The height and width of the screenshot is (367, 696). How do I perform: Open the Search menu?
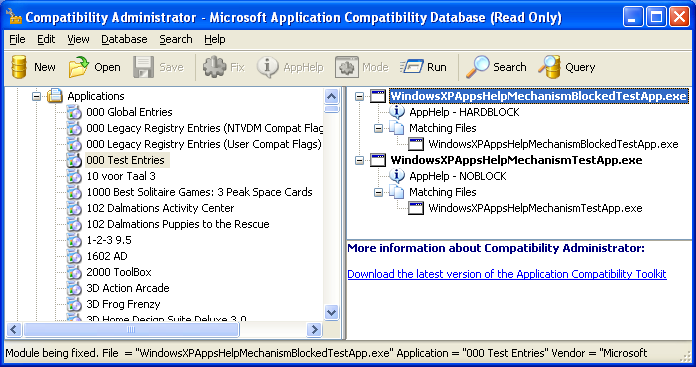176,39
